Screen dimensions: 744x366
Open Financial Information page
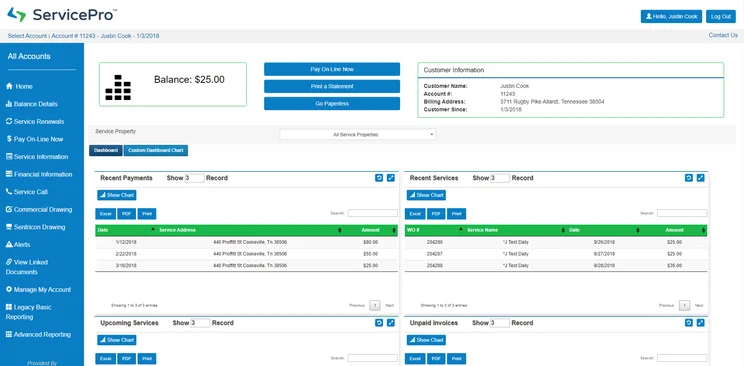pyautogui.click(x=39, y=174)
